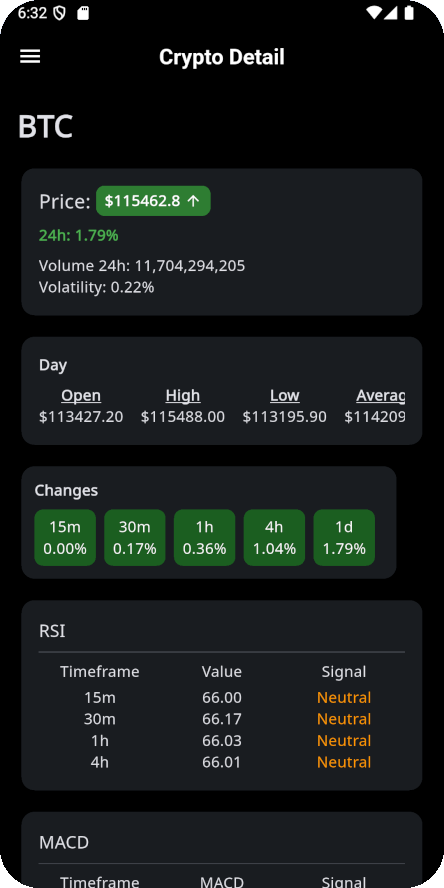Select the 4h change chip
The width and height of the screenshot is (444, 888).
pyautogui.click(x=274, y=537)
